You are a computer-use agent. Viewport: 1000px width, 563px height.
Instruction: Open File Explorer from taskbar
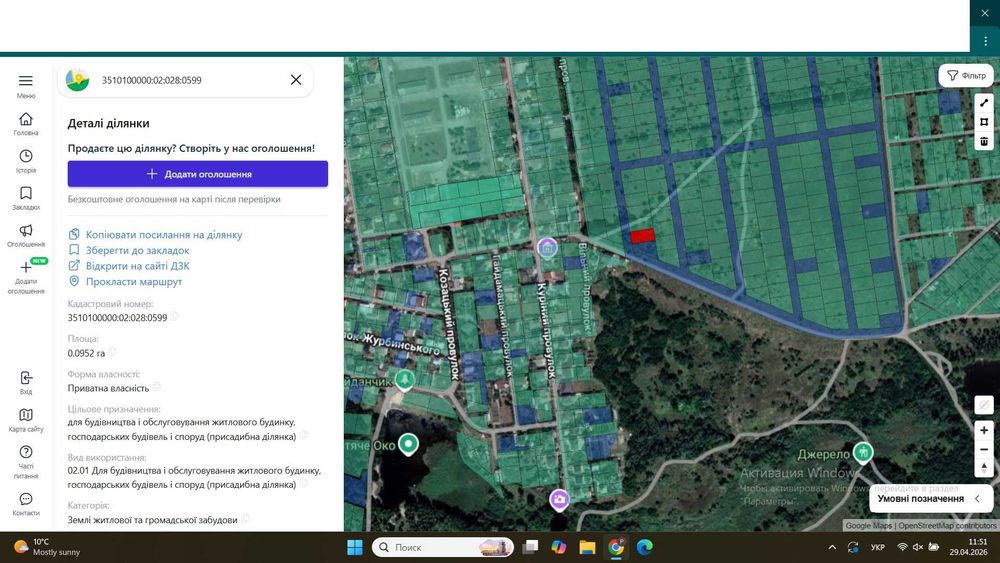(x=587, y=547)
